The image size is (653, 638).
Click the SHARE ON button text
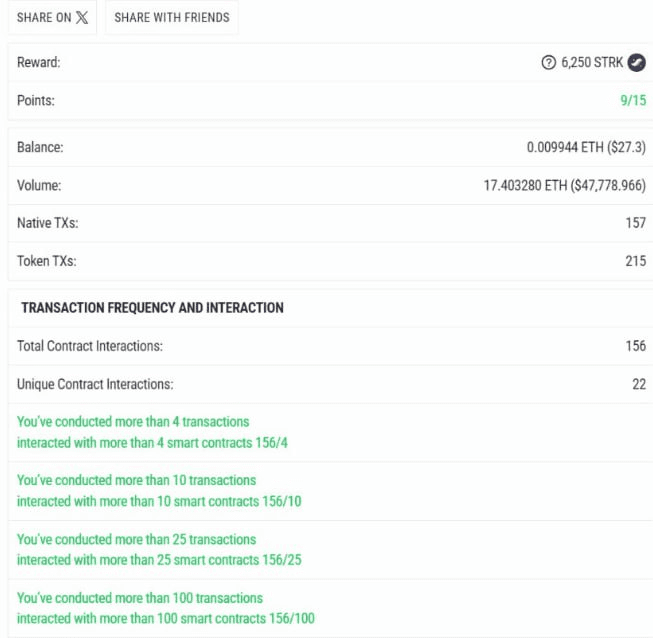(x=44, y=17)
